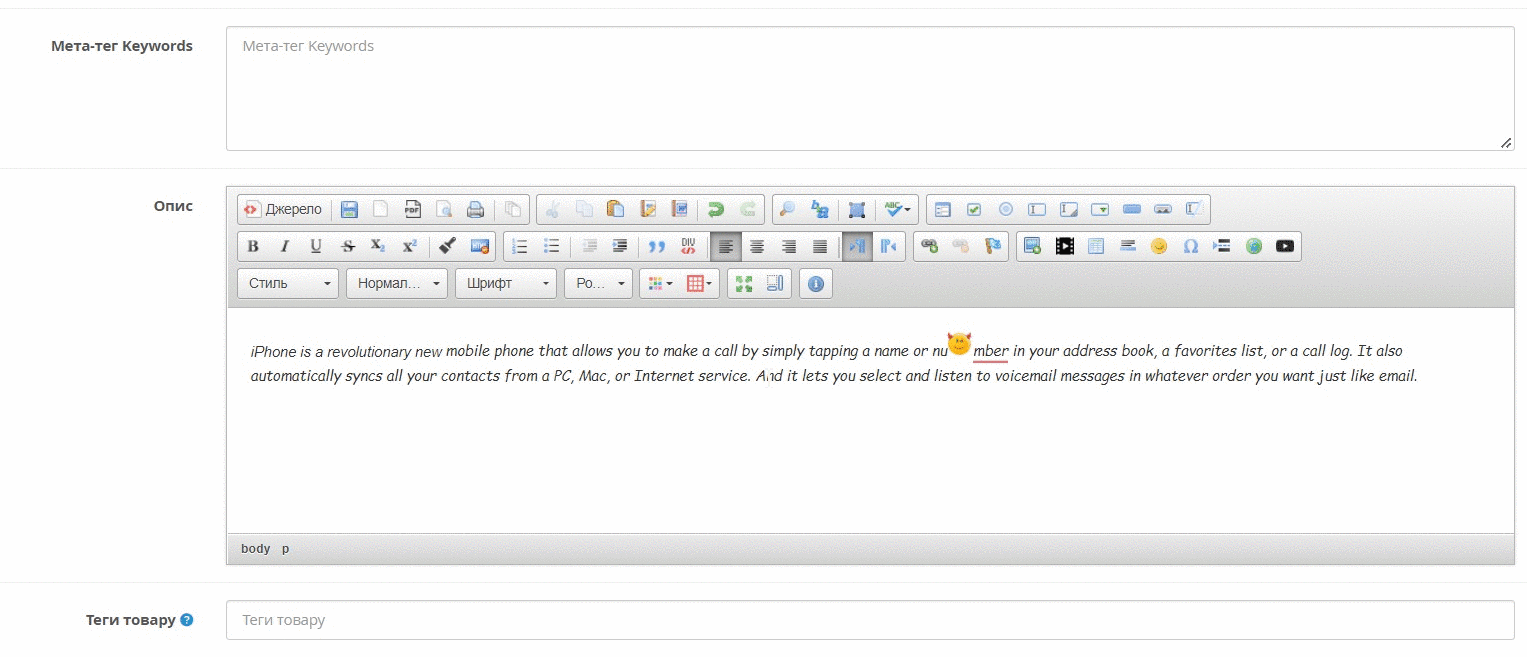Open the About CKEditor info icon
This screenshot has width=1527, height=657.
[x=816, y=284]
